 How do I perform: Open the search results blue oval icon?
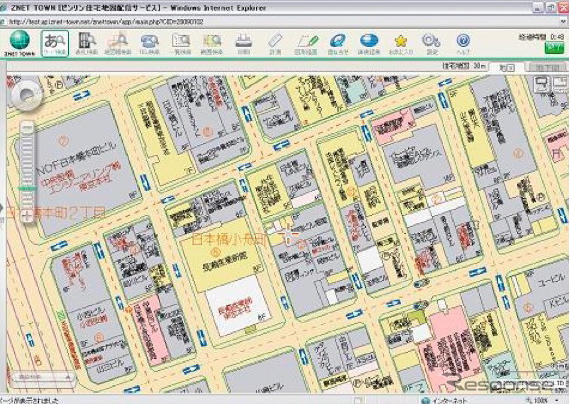tap(369, 44)
